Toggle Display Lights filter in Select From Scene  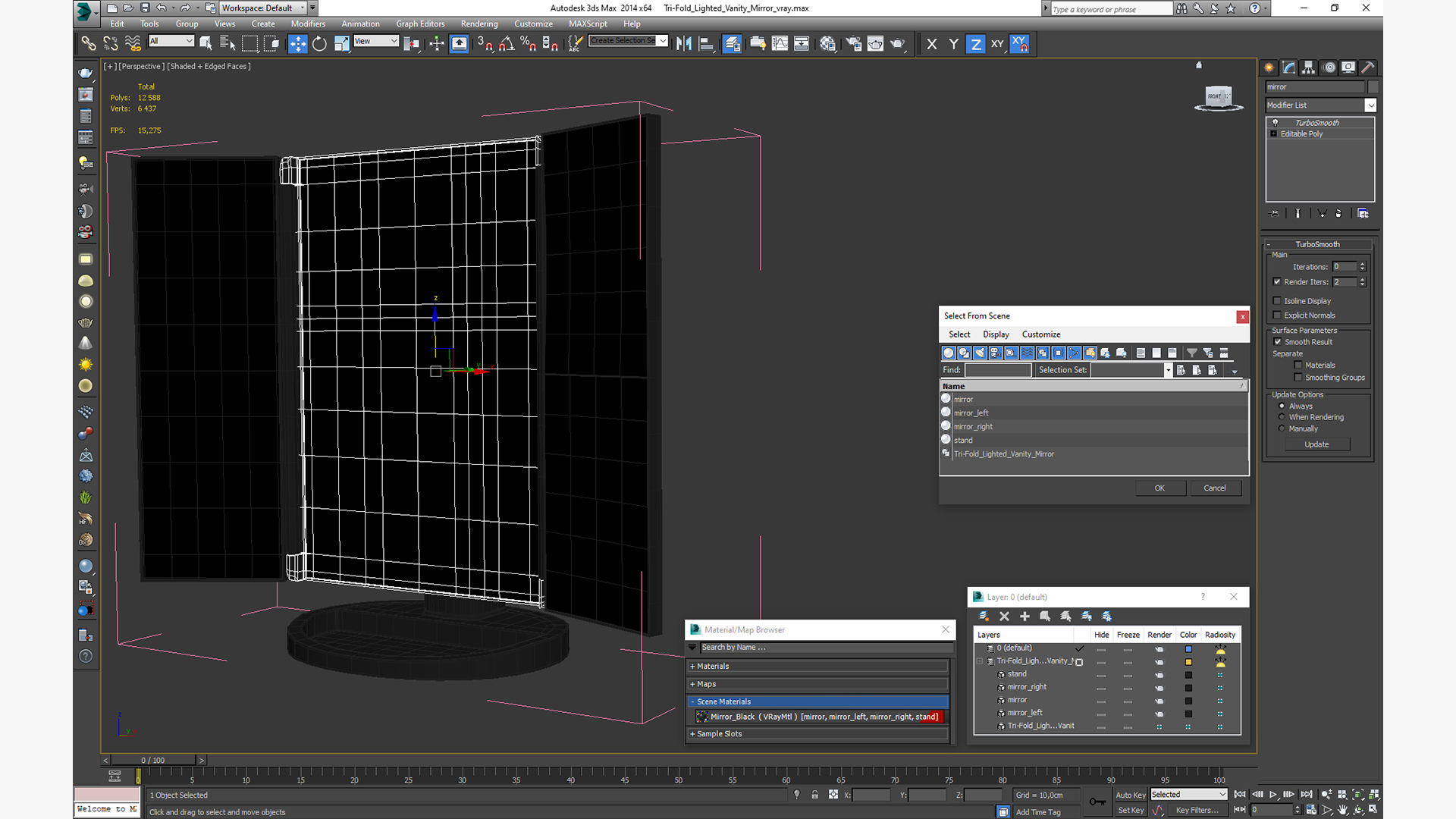980,353
